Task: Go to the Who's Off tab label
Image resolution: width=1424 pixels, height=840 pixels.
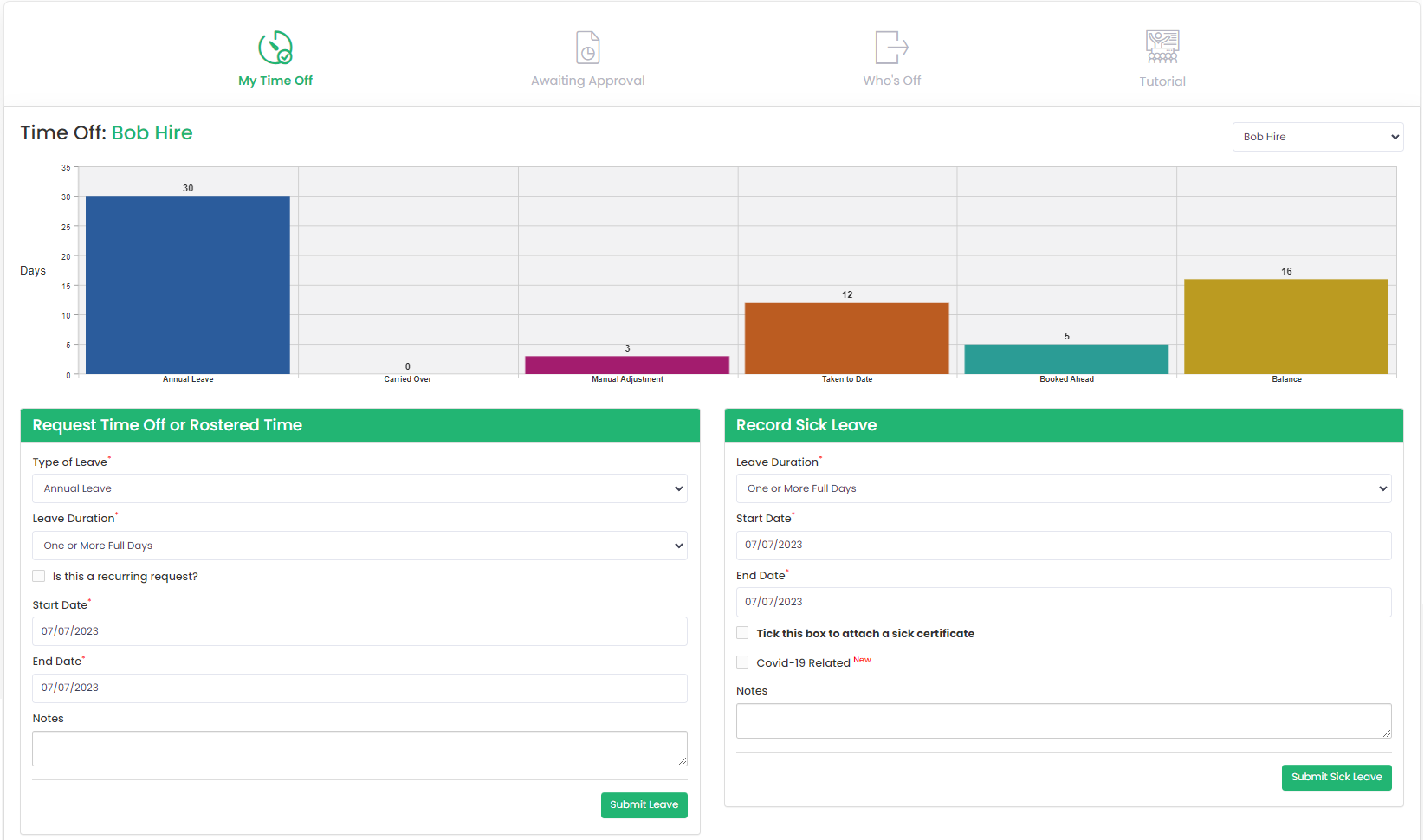Action: click(x=891, y=81)
